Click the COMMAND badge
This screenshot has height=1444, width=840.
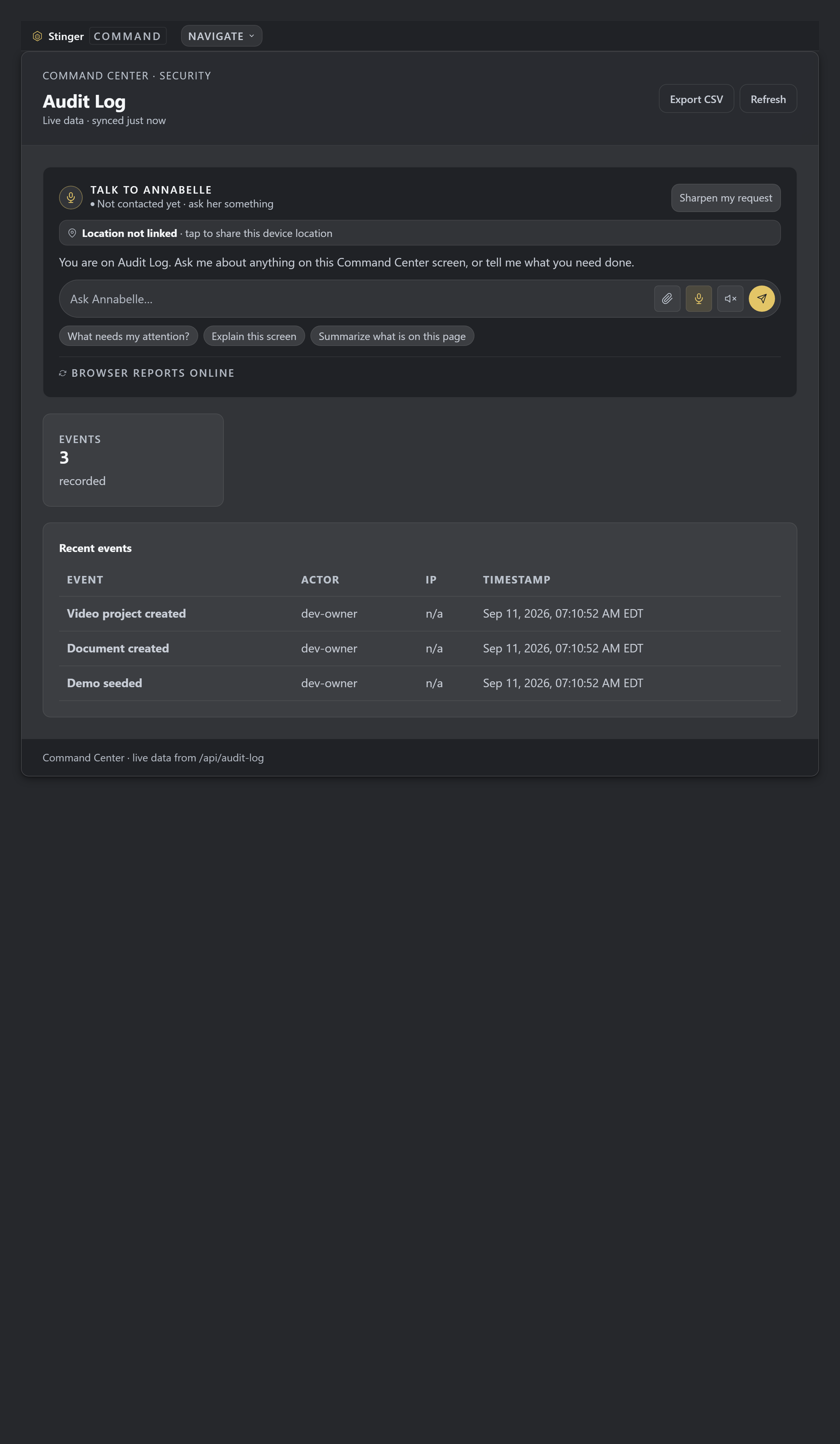127,36
